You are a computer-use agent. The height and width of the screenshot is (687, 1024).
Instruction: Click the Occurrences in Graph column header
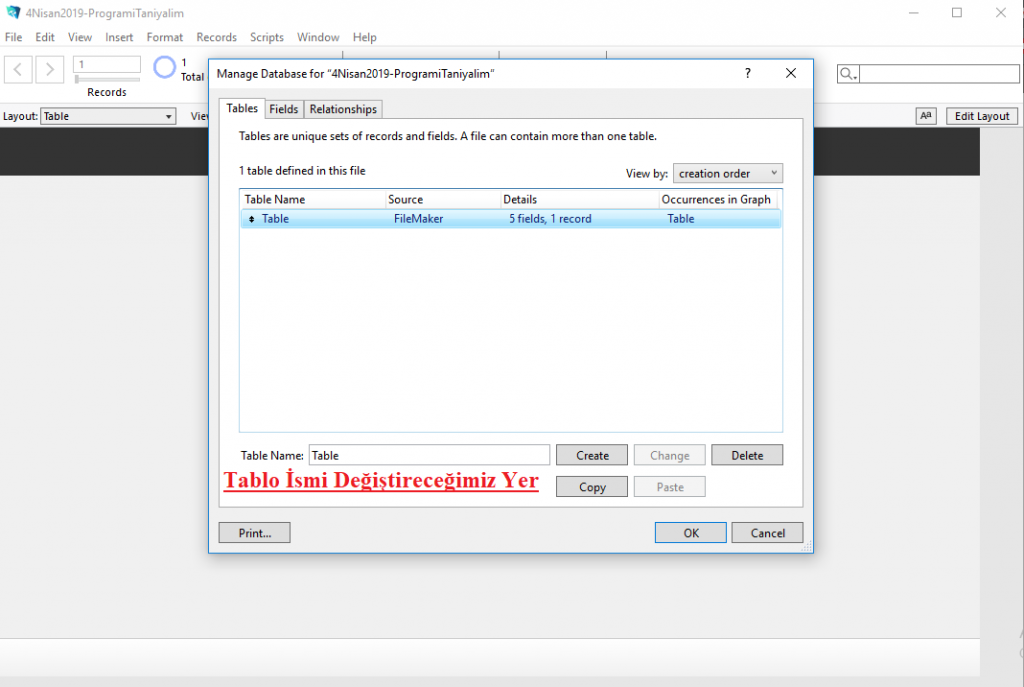(x=718, y=199)
